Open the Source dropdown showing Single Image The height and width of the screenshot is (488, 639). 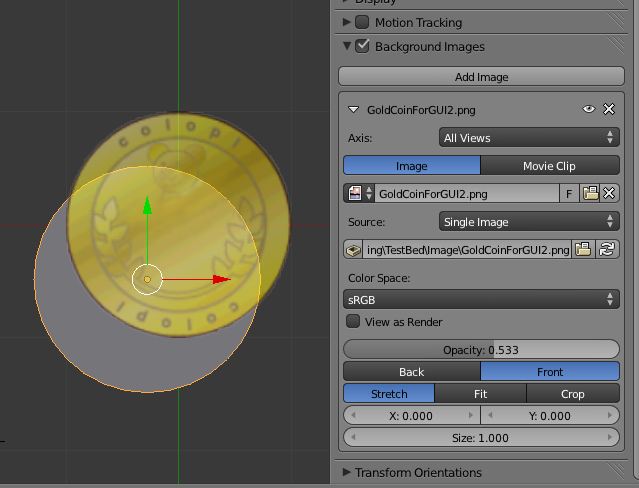click(529, 222)
